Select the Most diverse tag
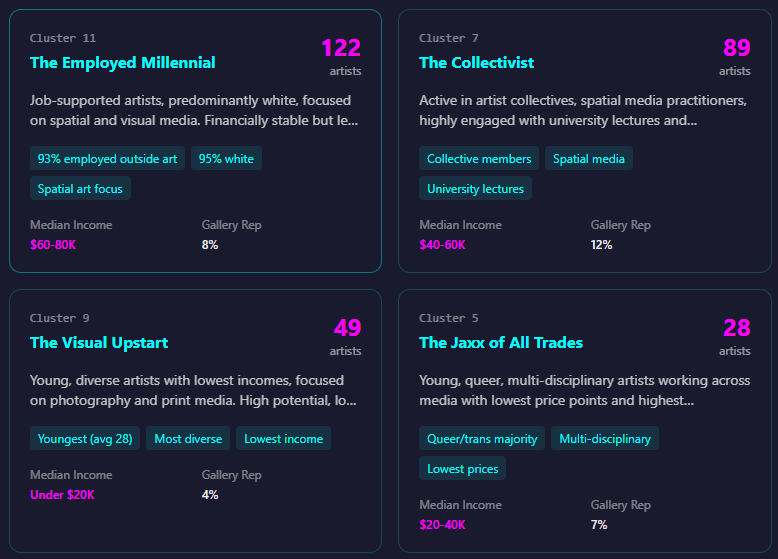Viewport: 778px width, 559px height. 188,438
